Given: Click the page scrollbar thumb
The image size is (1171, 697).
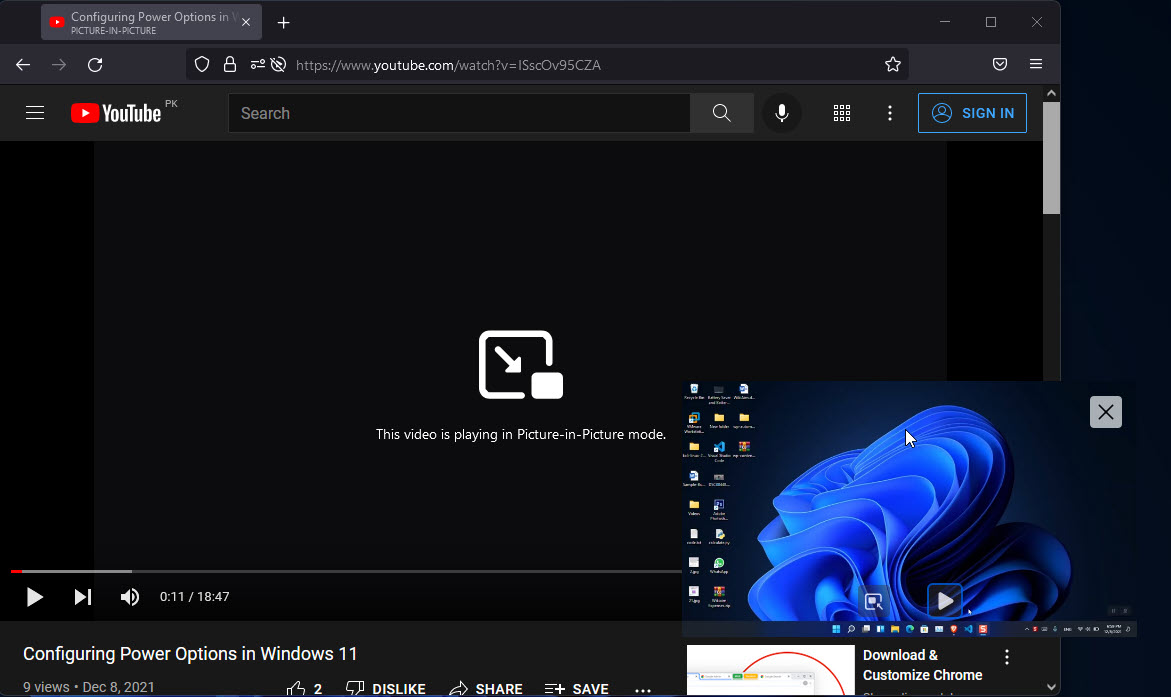Looking at the screenshot, I should (x=1052, y=158).
